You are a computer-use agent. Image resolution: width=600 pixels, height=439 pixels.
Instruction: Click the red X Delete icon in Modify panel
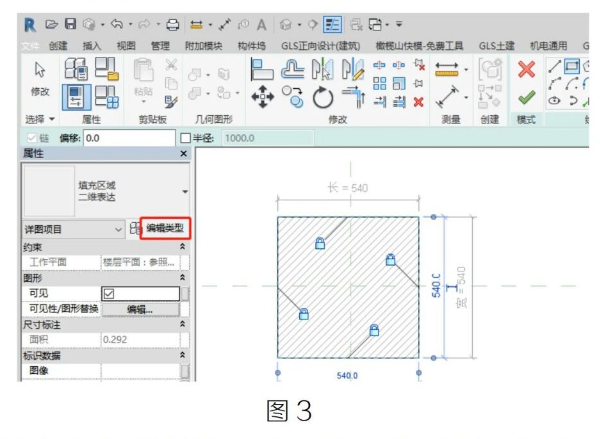click(419, 102)
